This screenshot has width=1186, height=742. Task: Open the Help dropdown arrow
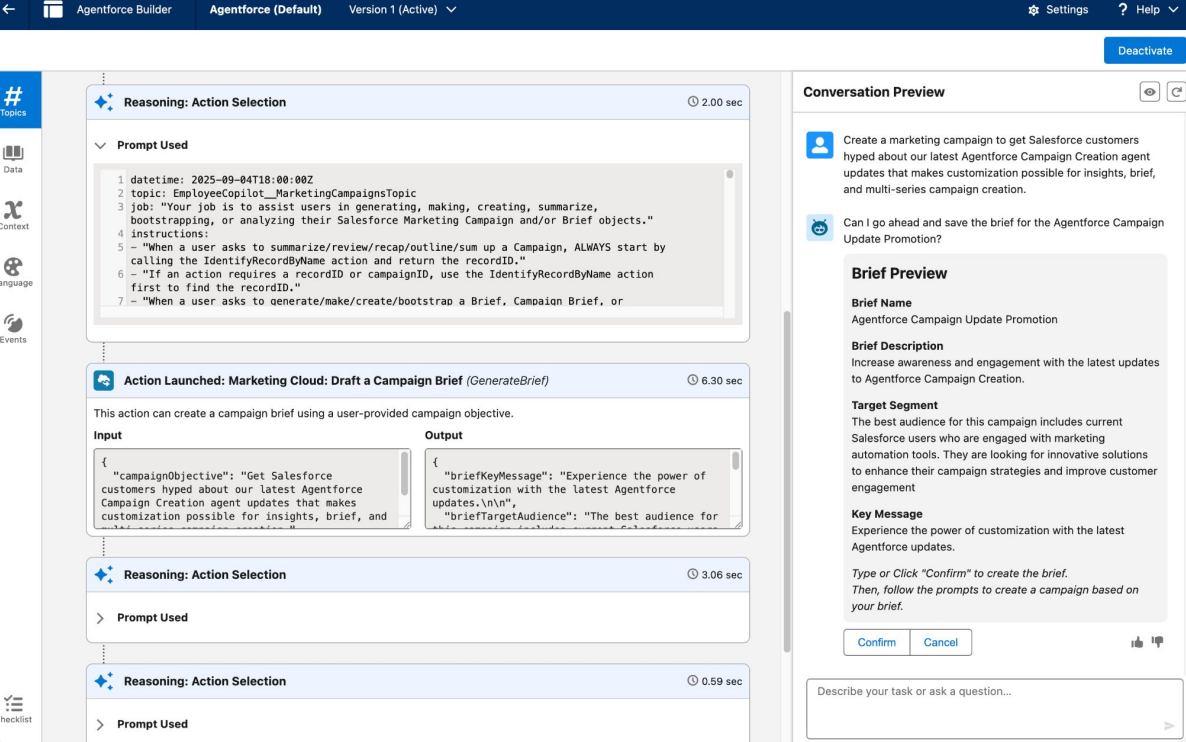[x=1173, y=10]
